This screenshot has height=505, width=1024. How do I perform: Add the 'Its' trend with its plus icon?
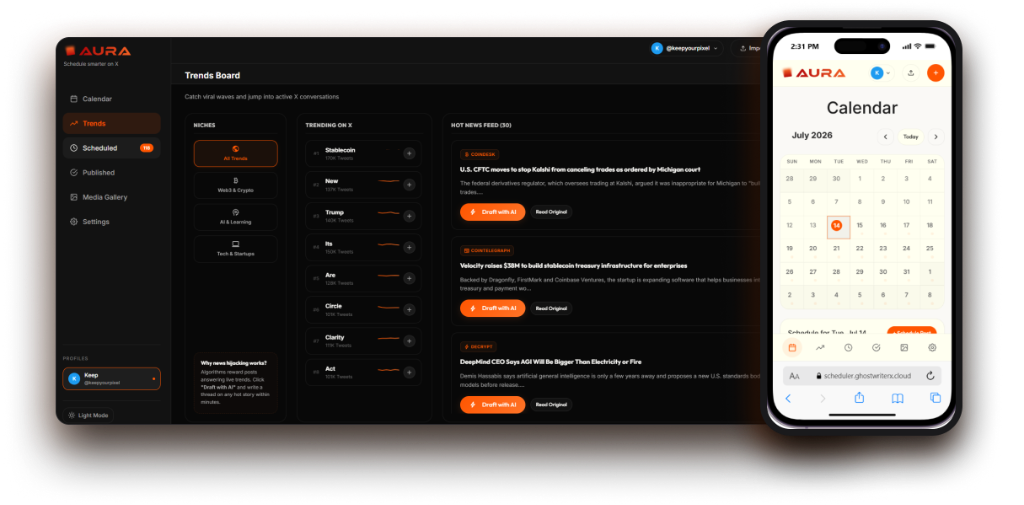point(409,248)
